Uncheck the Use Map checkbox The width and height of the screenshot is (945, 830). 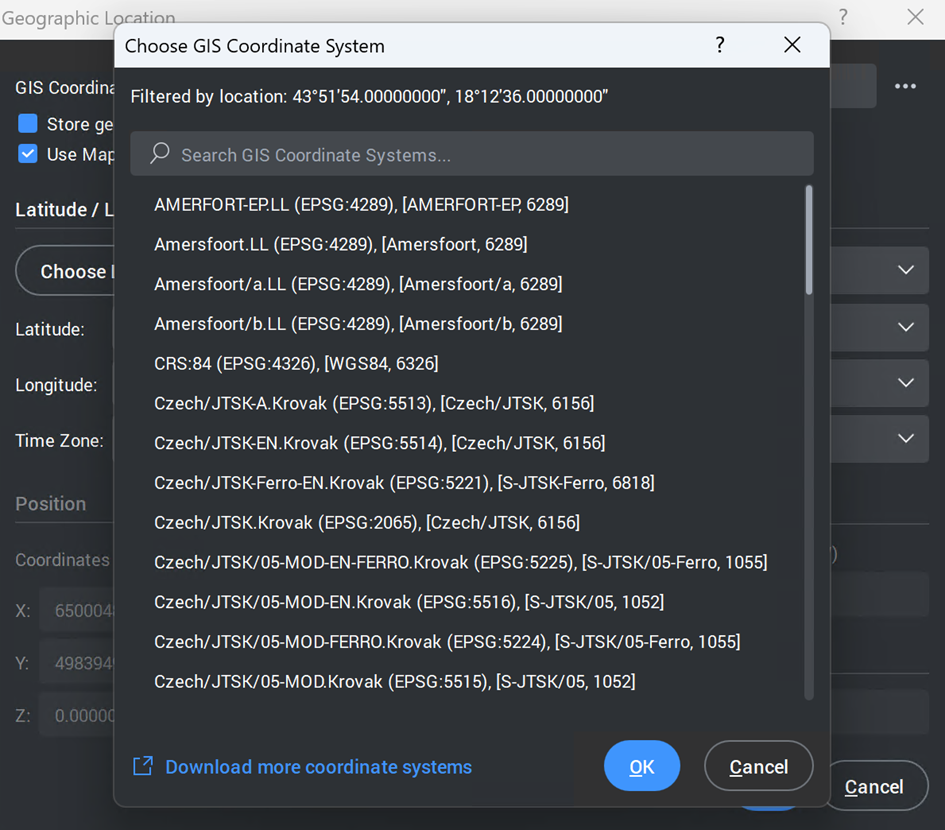28,154
